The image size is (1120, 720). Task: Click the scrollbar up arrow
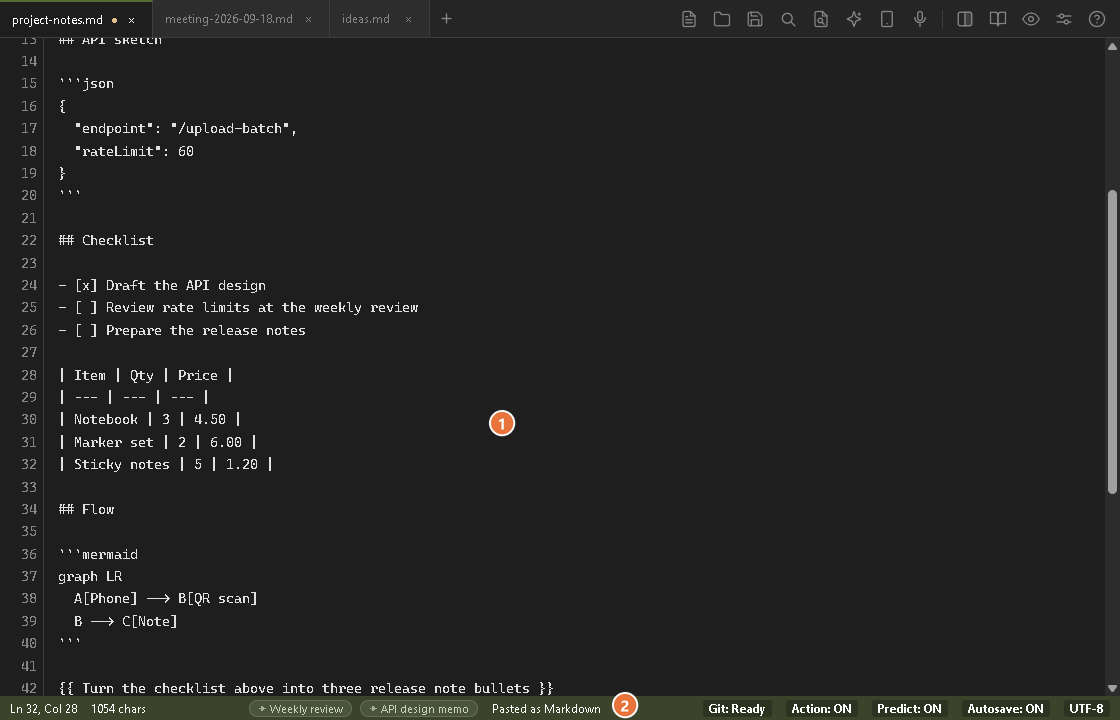1112,46
